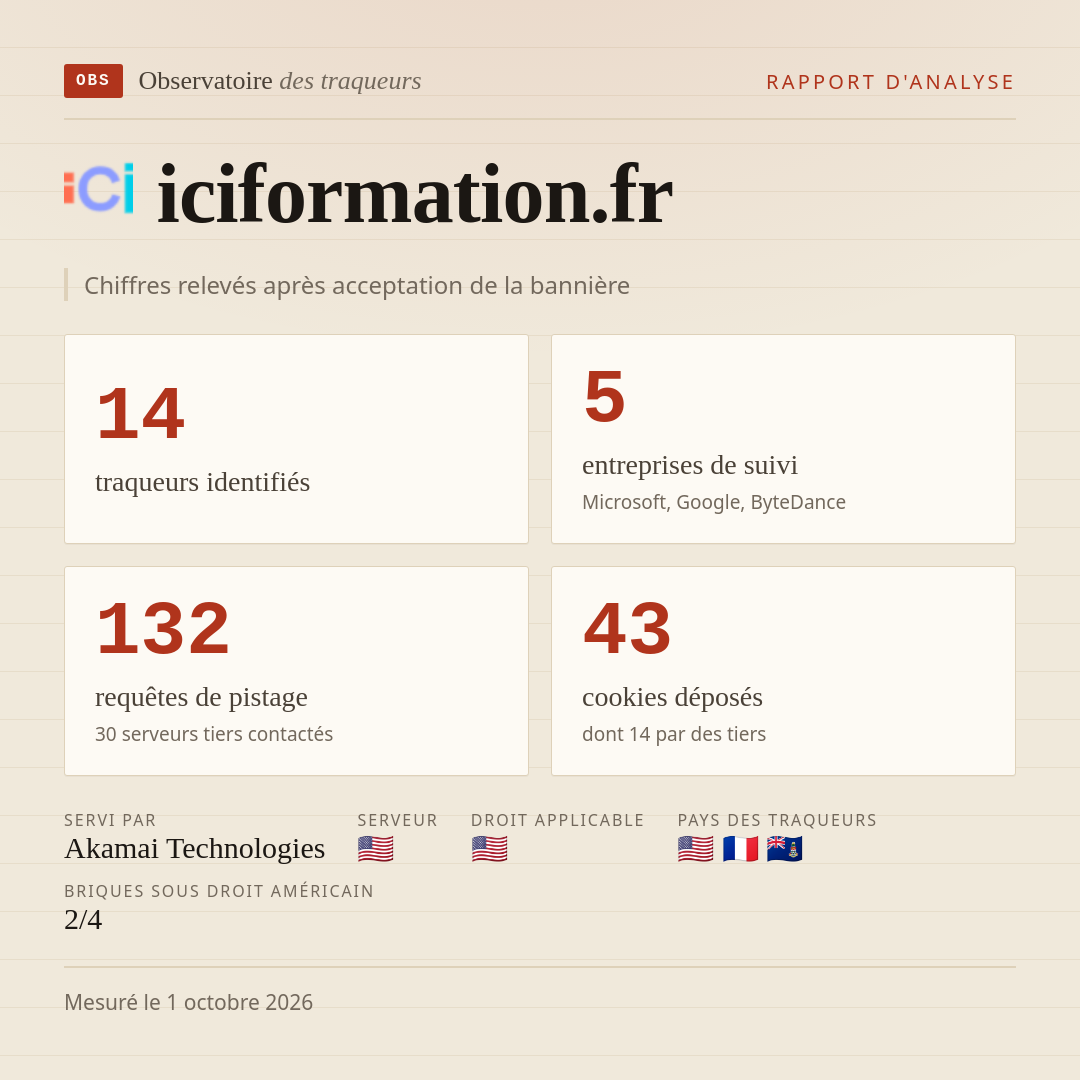Click the Briques sous droit américain label
This screenshot has width=1080, height=1080.
point(218,891)
